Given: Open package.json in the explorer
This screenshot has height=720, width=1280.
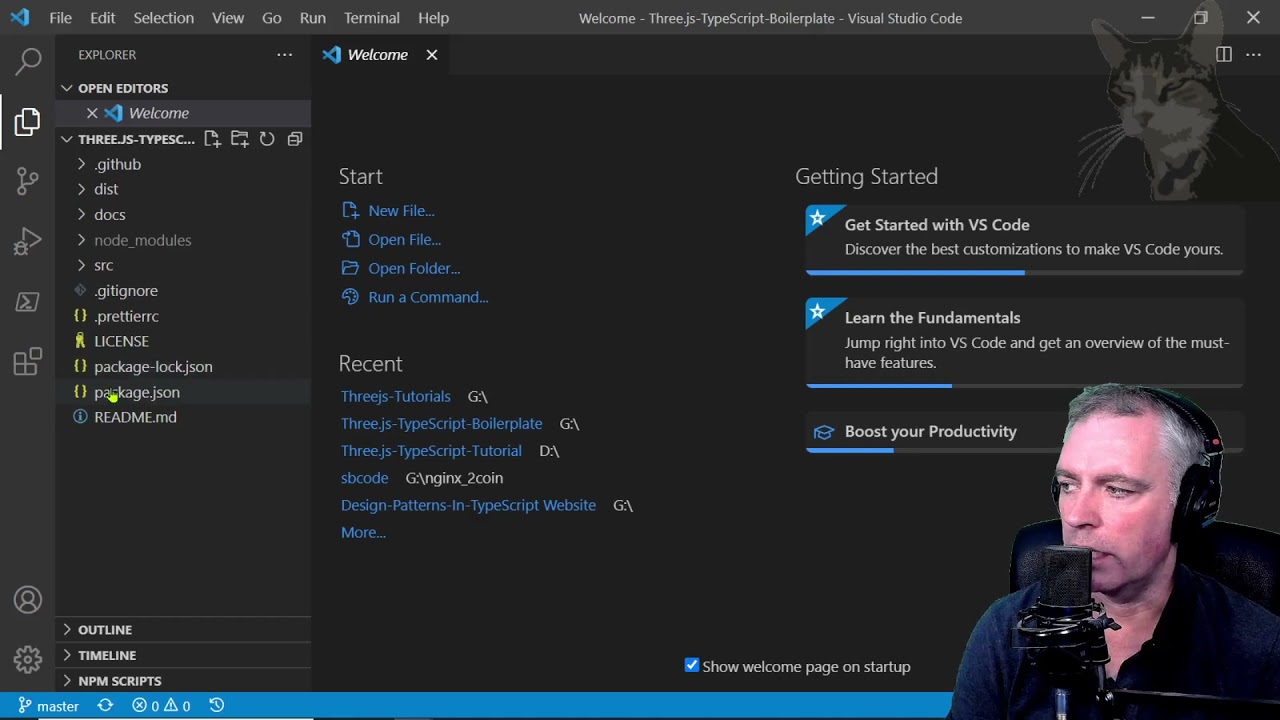Looking at the screenshot, I should click(x=137, y=392).
